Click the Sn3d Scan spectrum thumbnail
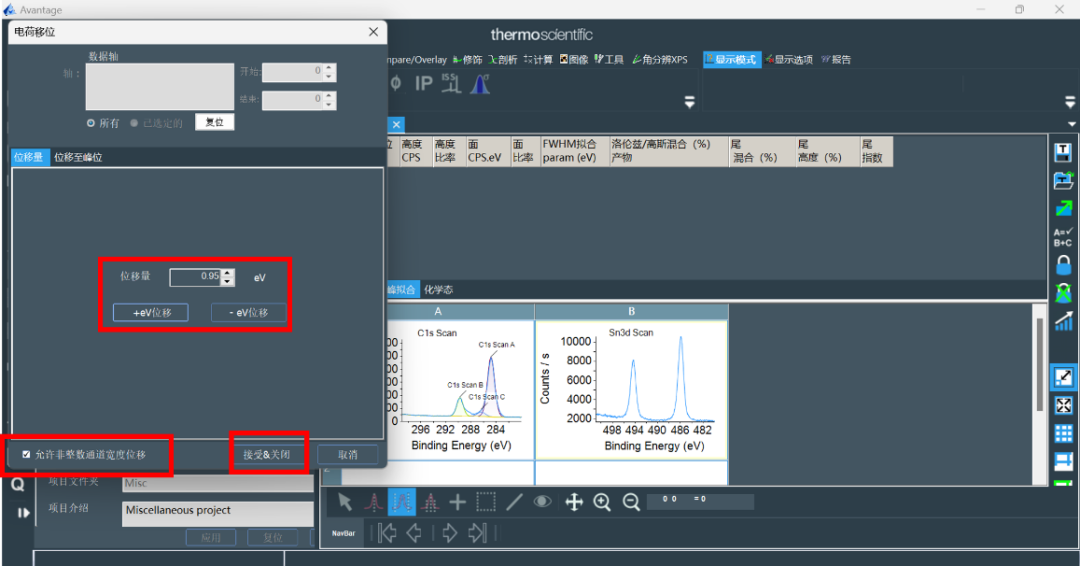This screenshot has height=566, width=1080. point(632,390)
